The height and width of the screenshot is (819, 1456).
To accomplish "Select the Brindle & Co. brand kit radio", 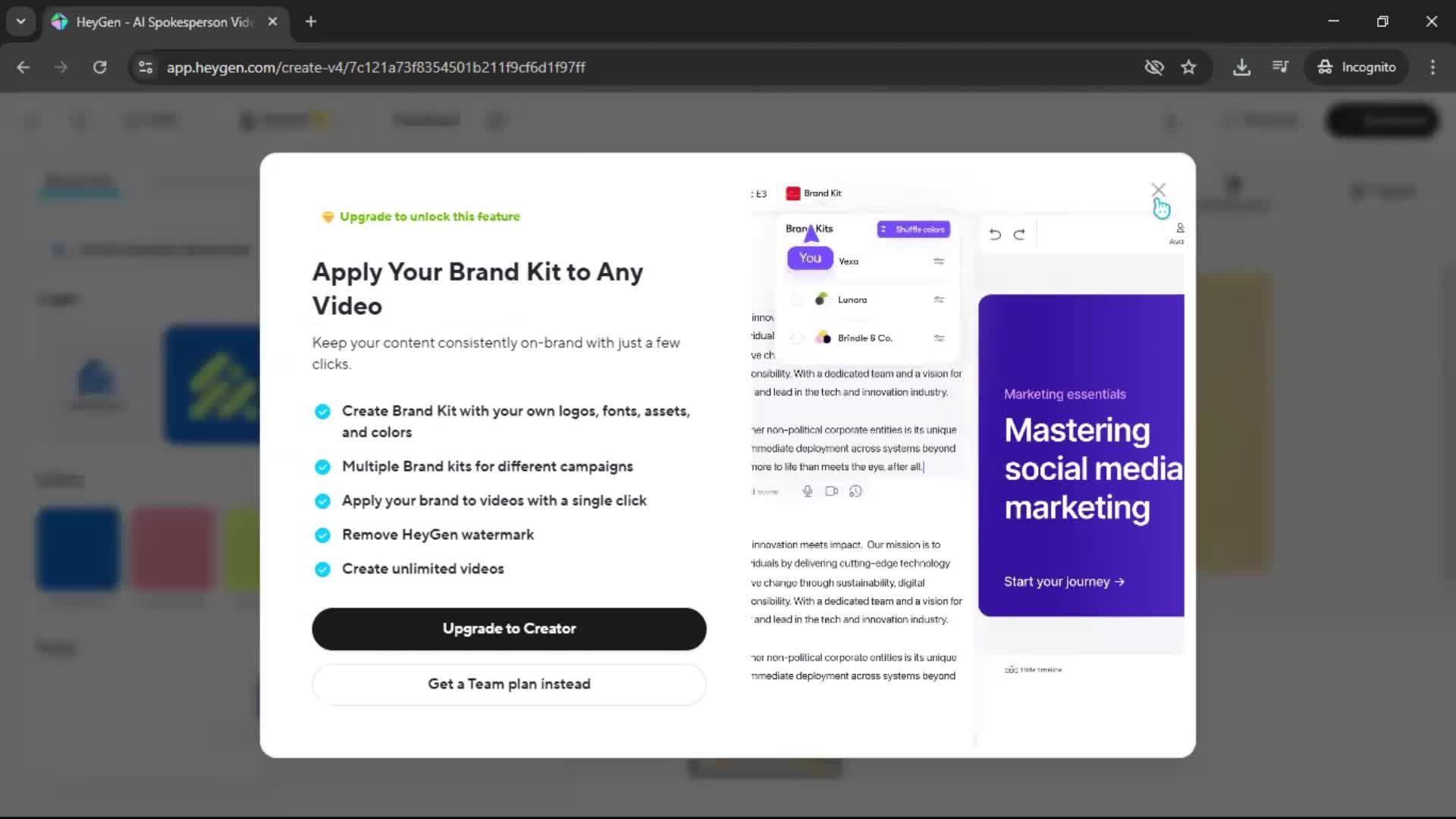I will click(797, 338).
